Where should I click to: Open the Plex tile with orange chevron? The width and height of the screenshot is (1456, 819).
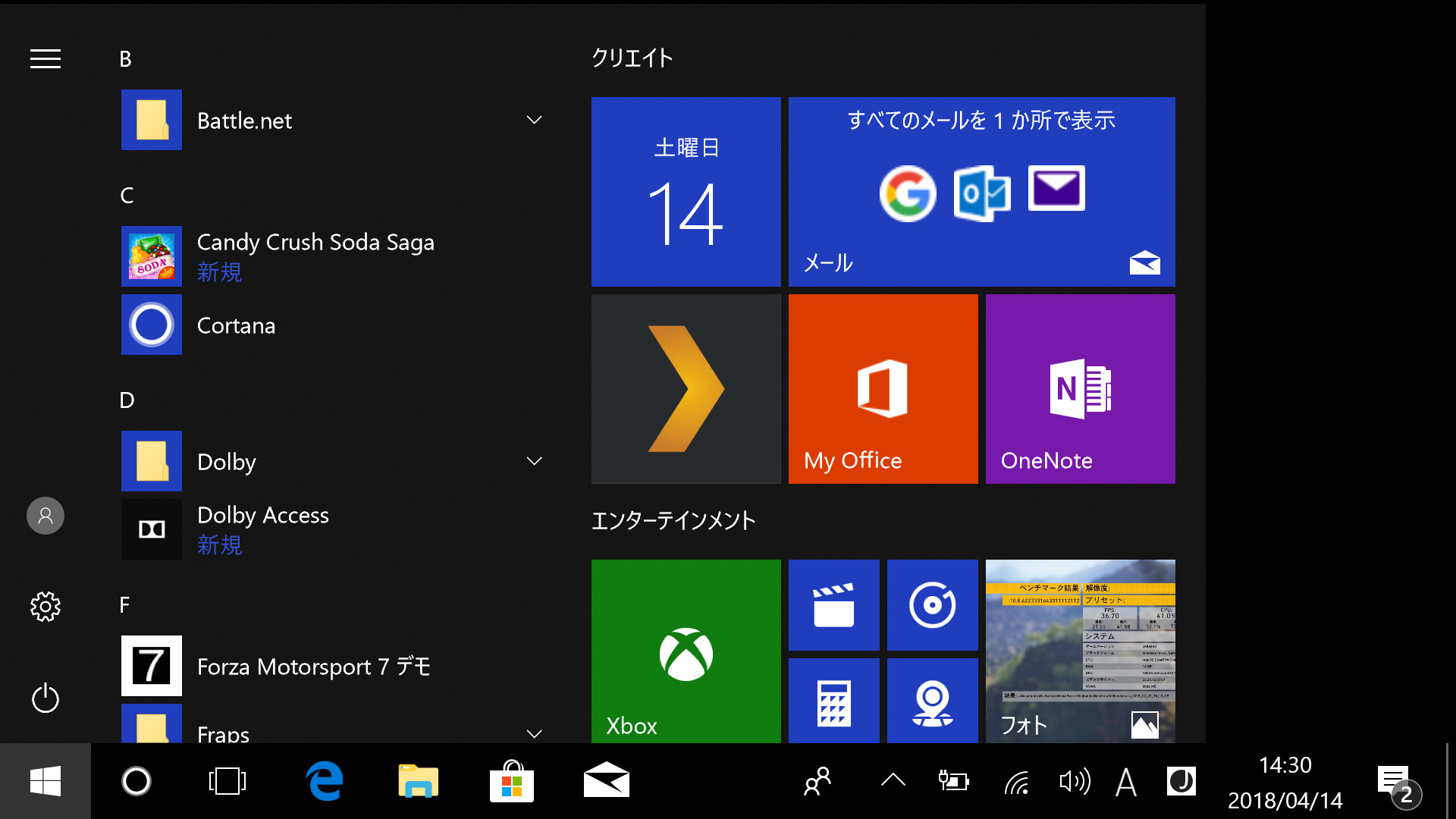(x=686, y=388)
